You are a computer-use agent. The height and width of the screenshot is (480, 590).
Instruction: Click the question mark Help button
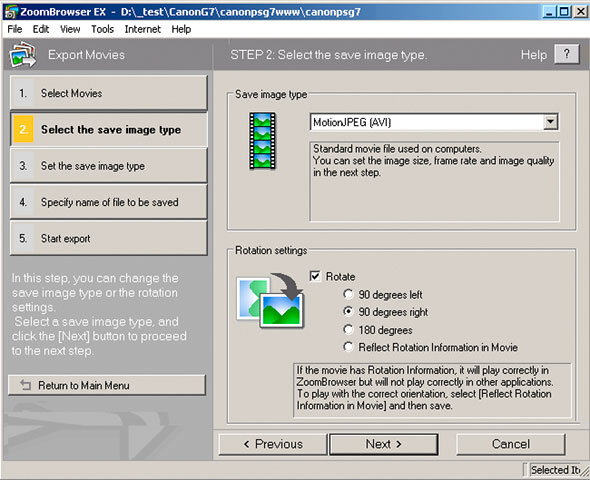pyautogui.click(x=566, y=55)
